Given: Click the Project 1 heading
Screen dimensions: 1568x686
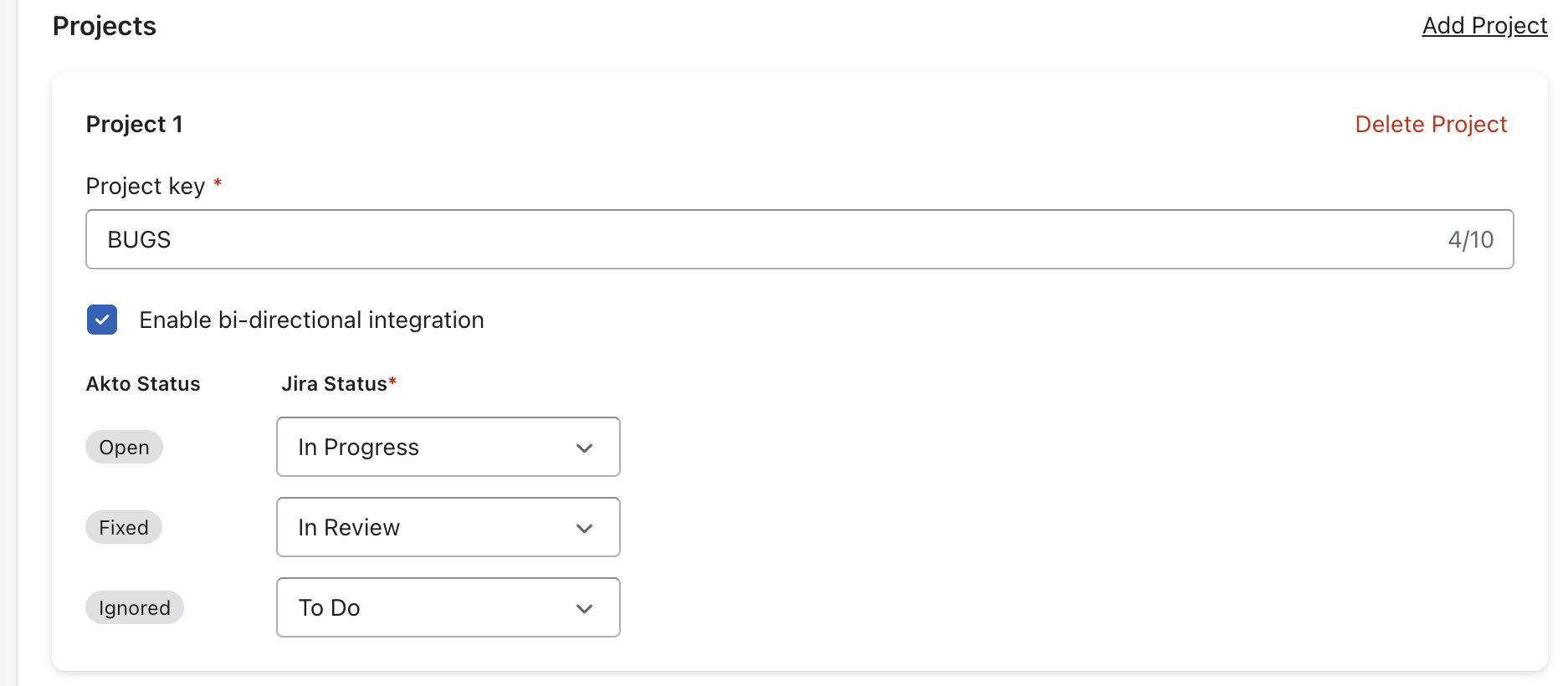Looking at the screenshot, I should [134, 125].
